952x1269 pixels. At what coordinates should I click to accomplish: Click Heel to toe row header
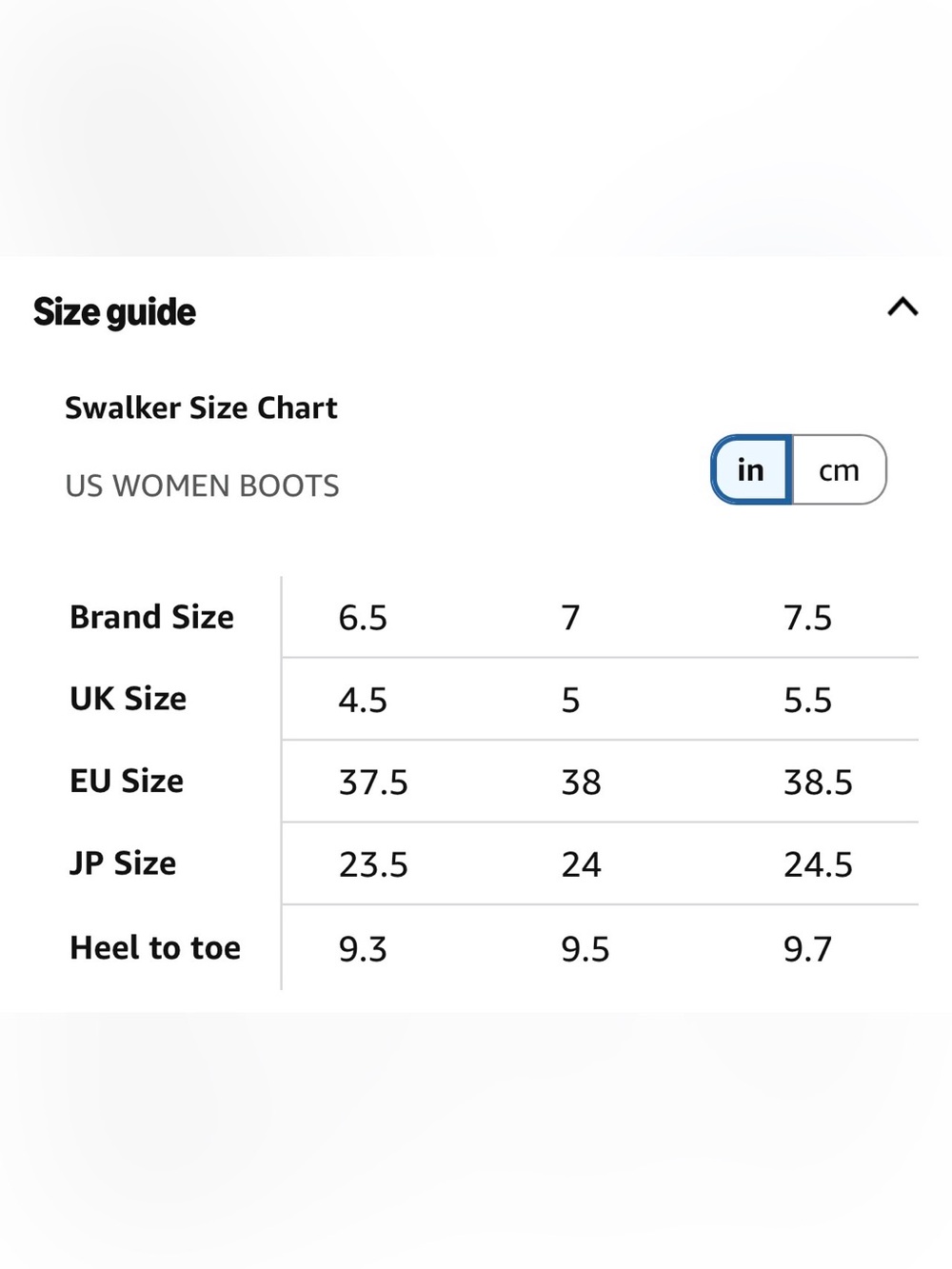pyautogui.click(x=155, y=948)
